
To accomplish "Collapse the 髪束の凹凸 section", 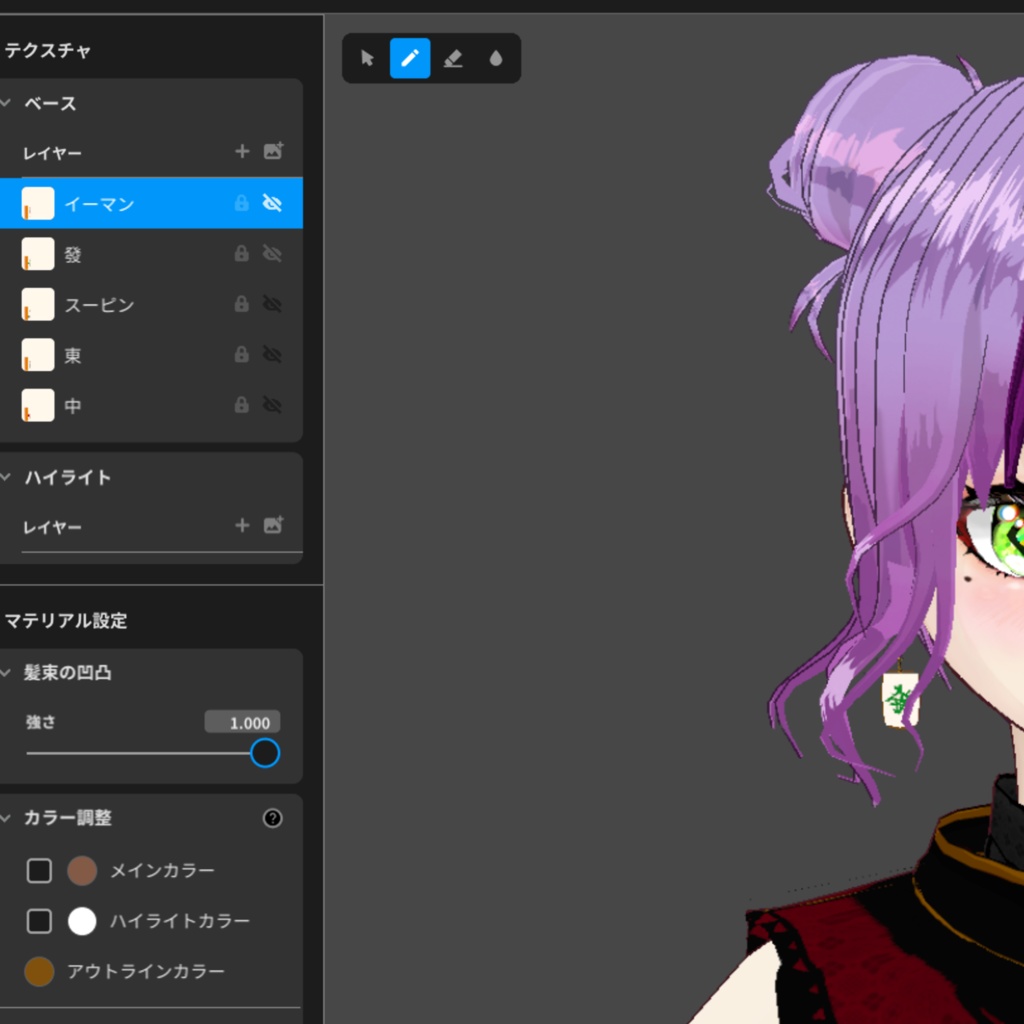I will (8, 673).
